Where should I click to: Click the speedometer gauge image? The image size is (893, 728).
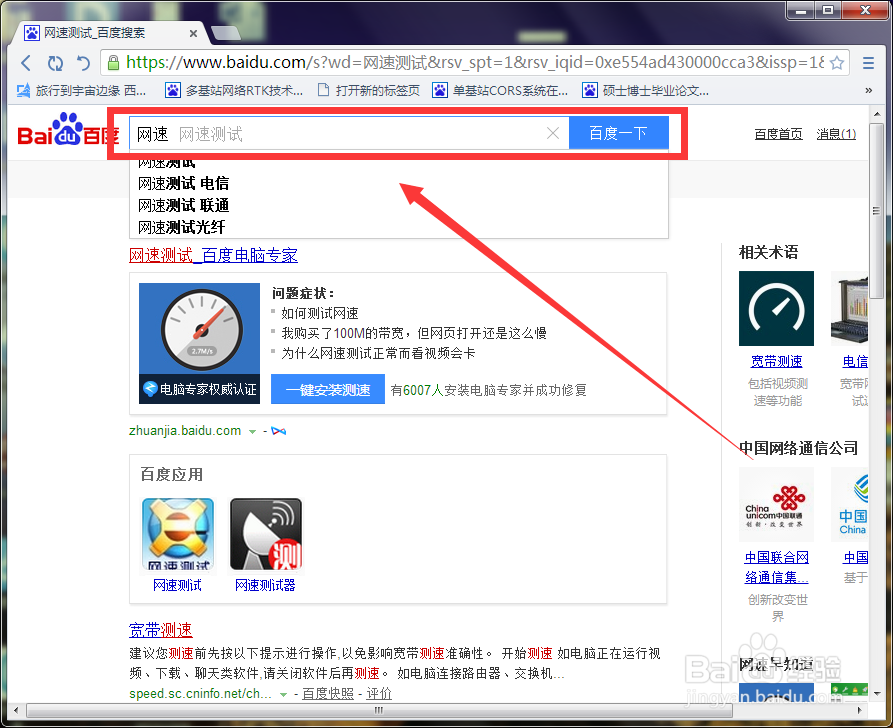click(200, 329)
